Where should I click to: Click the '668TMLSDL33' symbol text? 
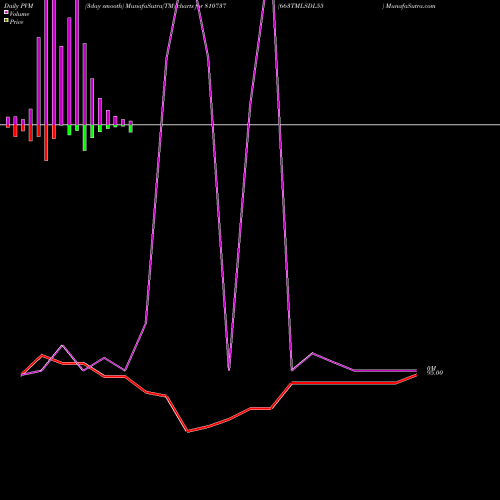(x=301, y=6)
